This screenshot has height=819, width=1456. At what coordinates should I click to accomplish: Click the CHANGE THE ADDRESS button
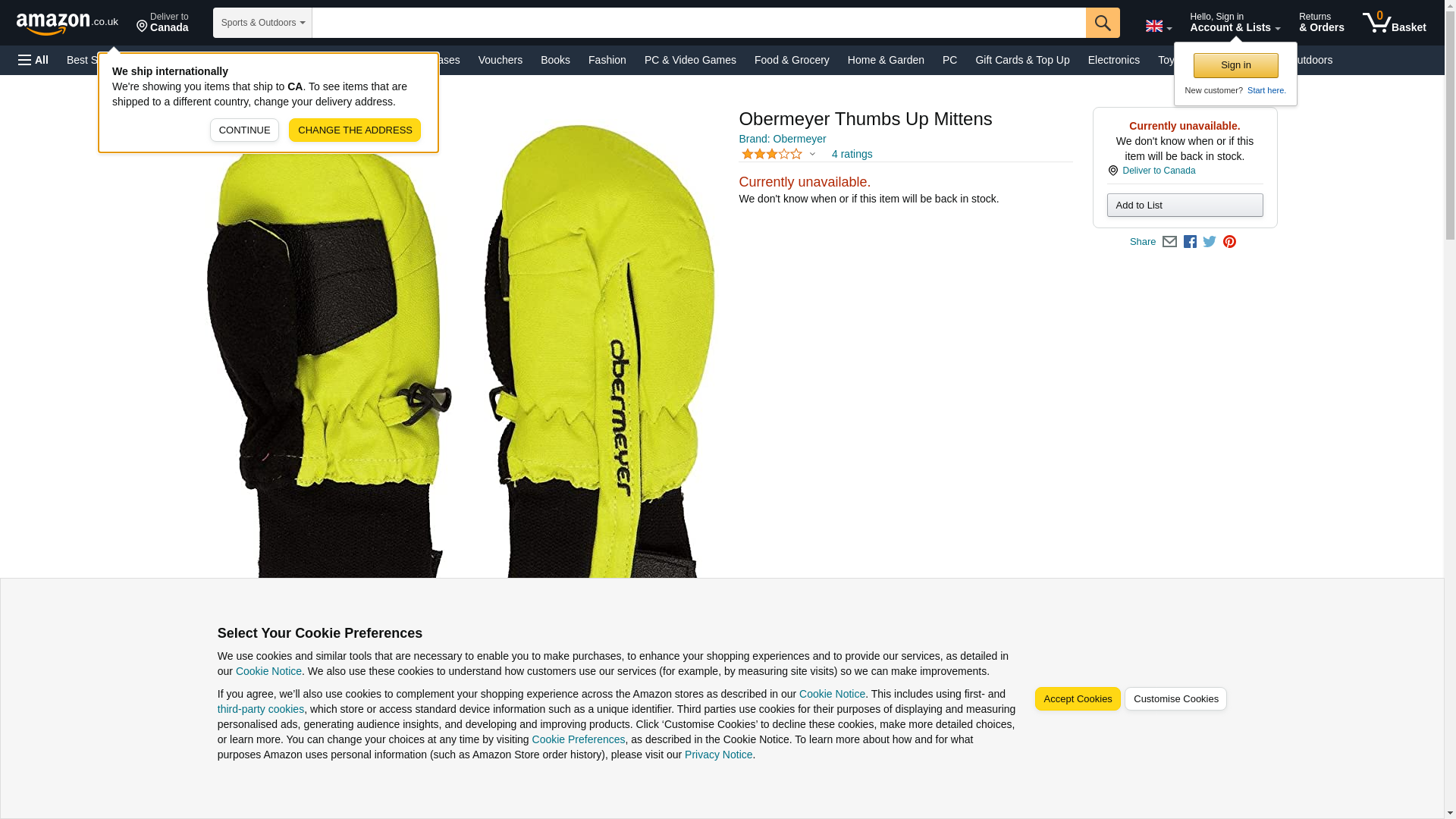355,130
